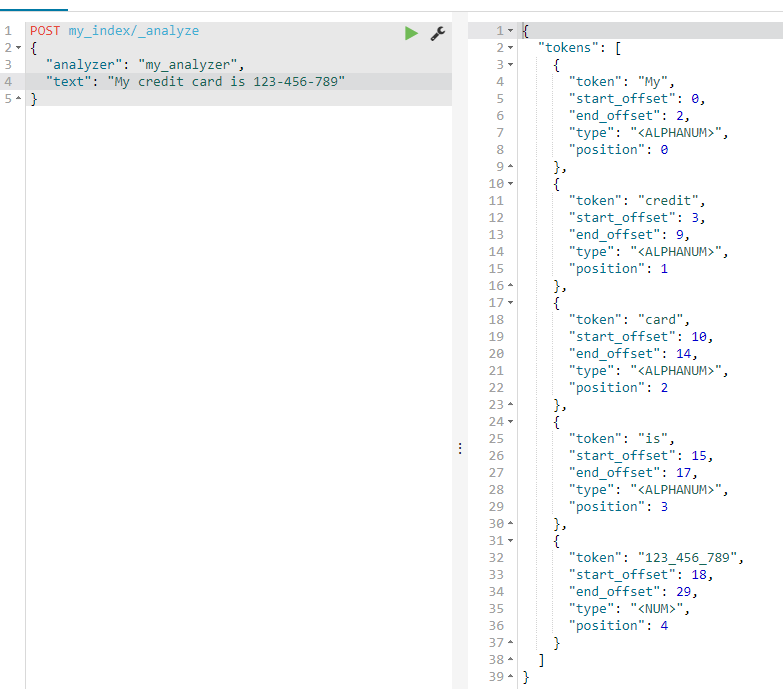
Task: Click the "is" token value
Action: coord(653,439)
